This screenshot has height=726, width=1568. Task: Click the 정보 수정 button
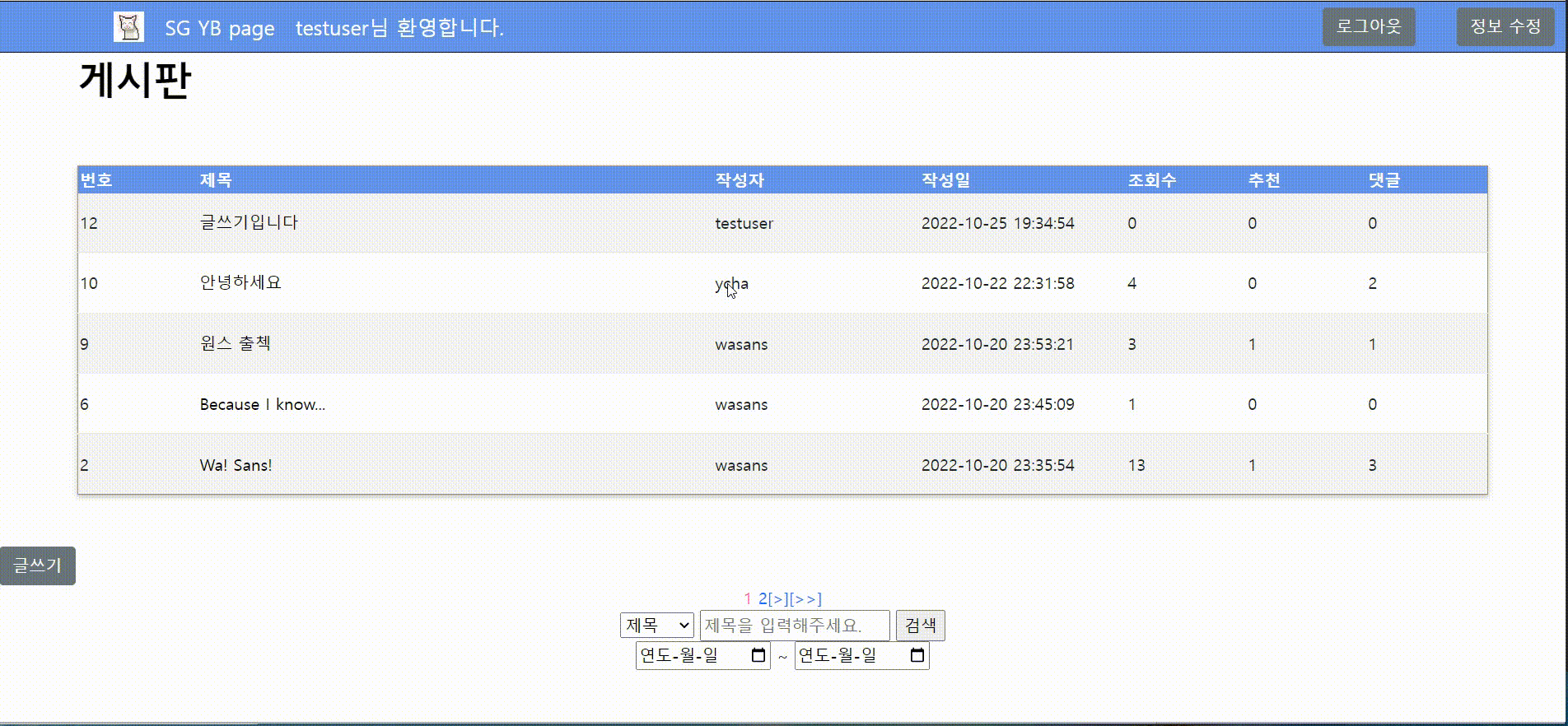[x=1505, y=26]
